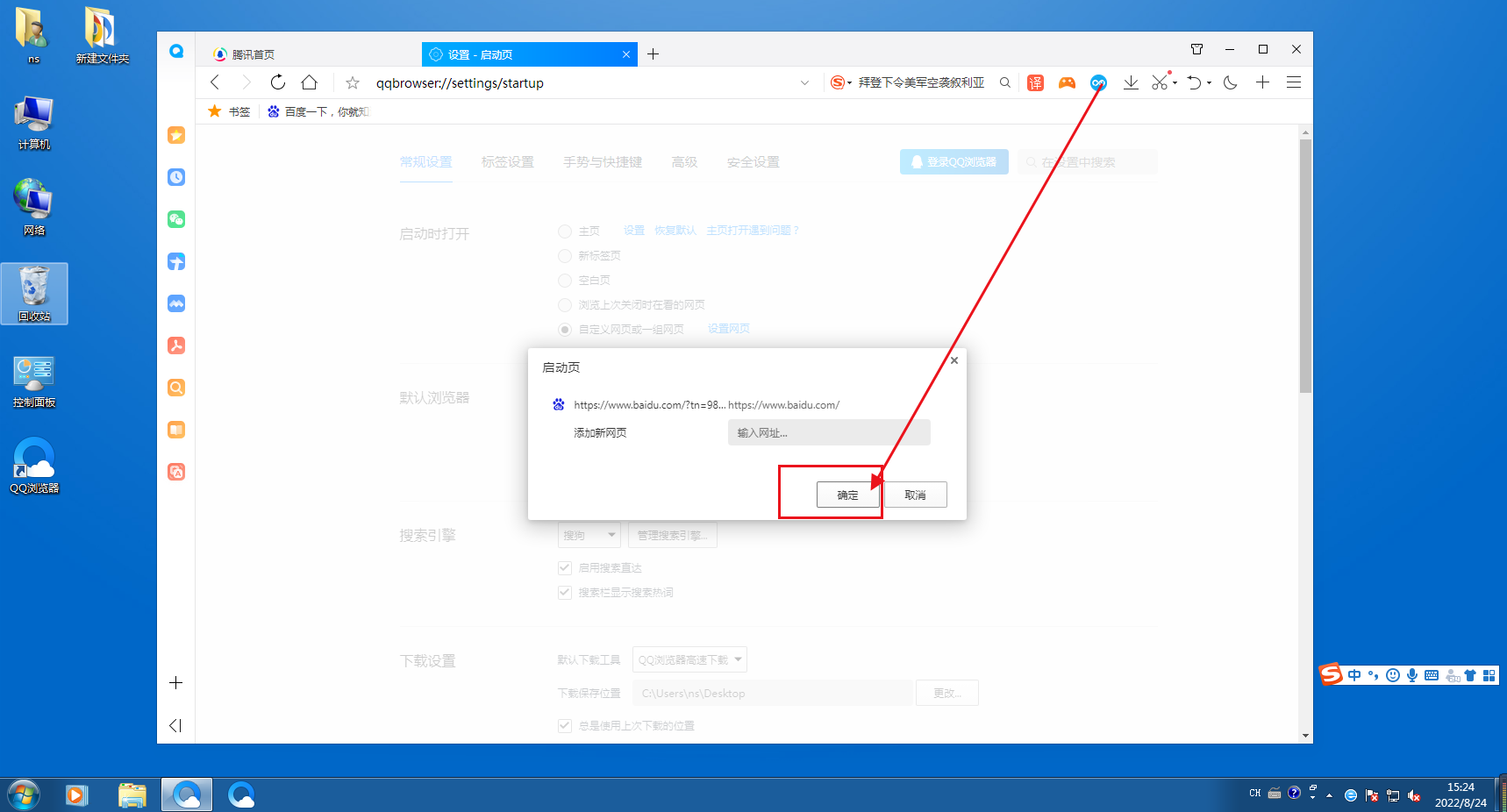Screen dimensions: 1507x812
Task: Select the 空白页 radio option
Action: 565,281
